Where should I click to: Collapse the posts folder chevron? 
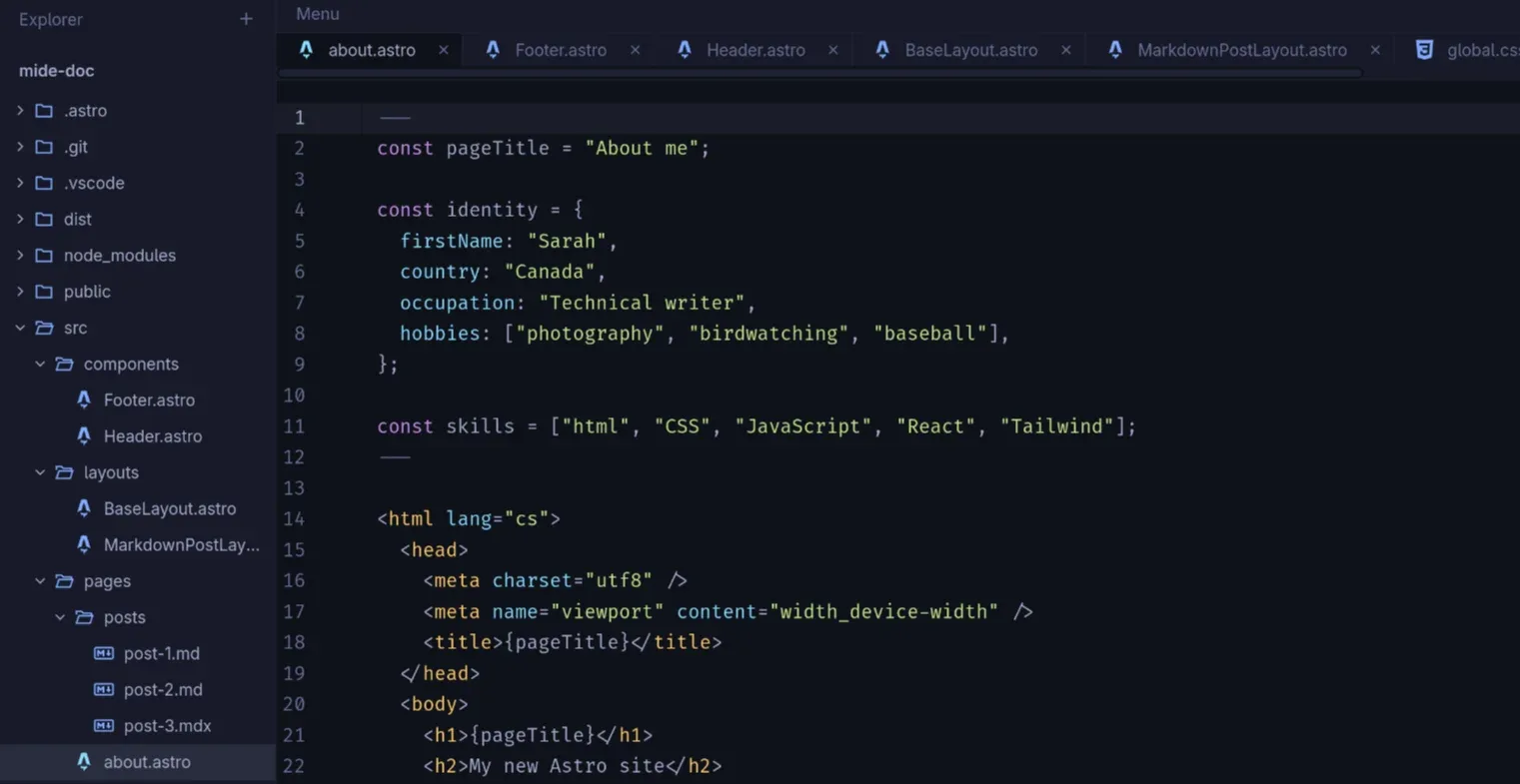point(60,617)
